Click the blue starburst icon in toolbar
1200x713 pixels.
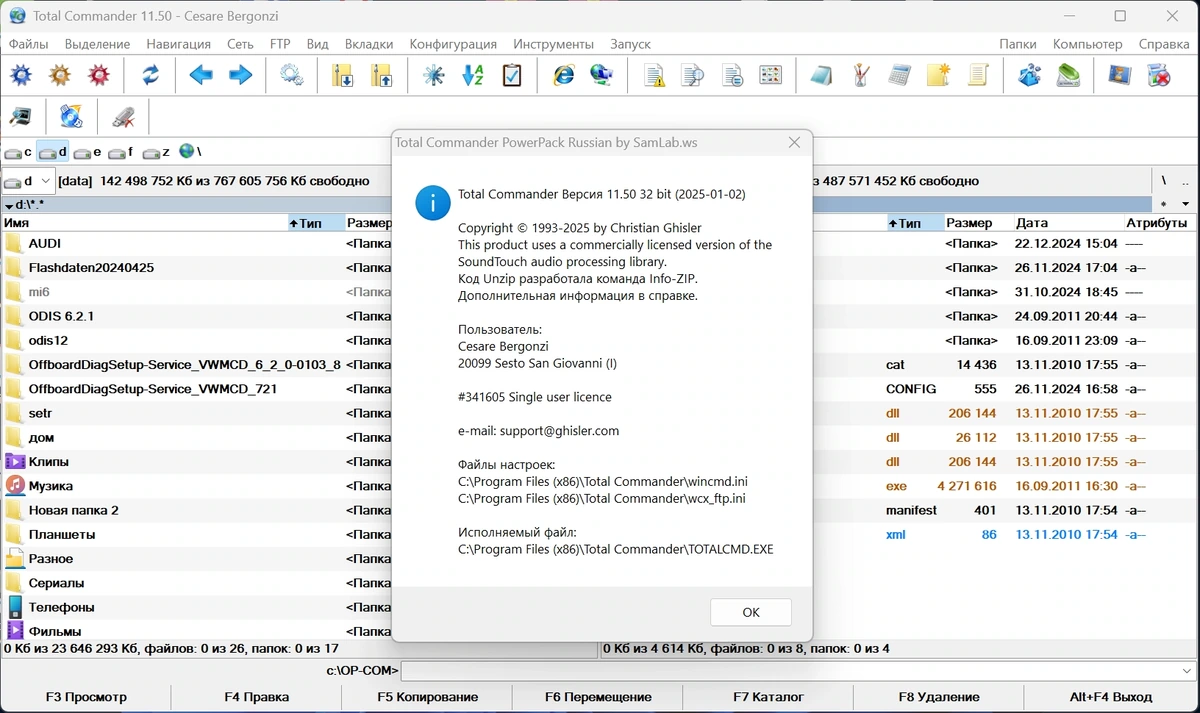pyautogui.click(x=433, y=75)
